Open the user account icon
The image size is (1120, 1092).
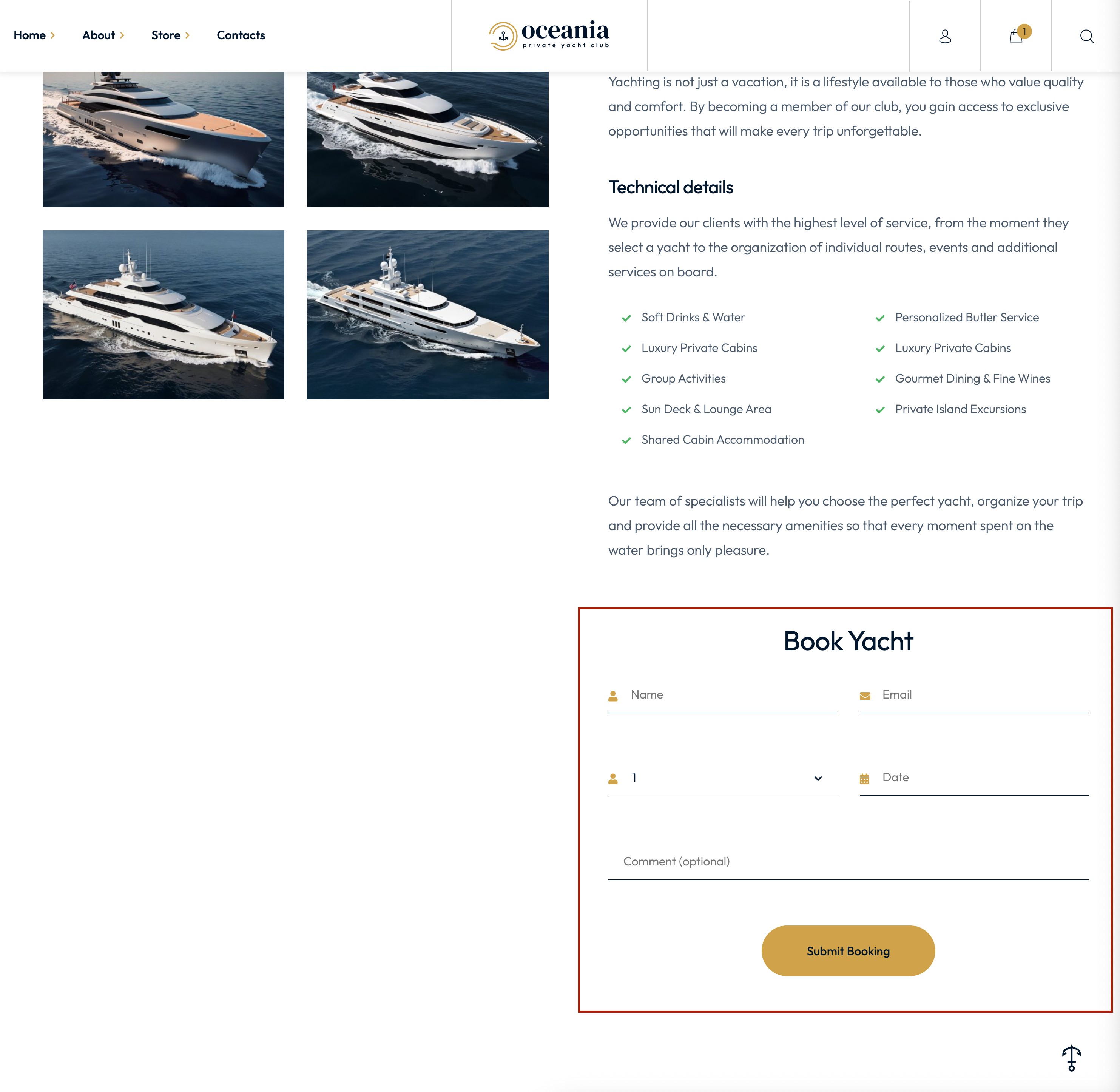(945, 36)
